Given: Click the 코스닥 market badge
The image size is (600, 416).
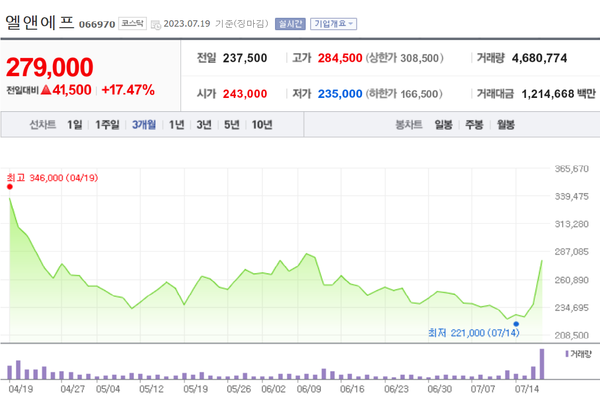Looking at the screenshot, I should pyautogui.click(x=132, y=22).
